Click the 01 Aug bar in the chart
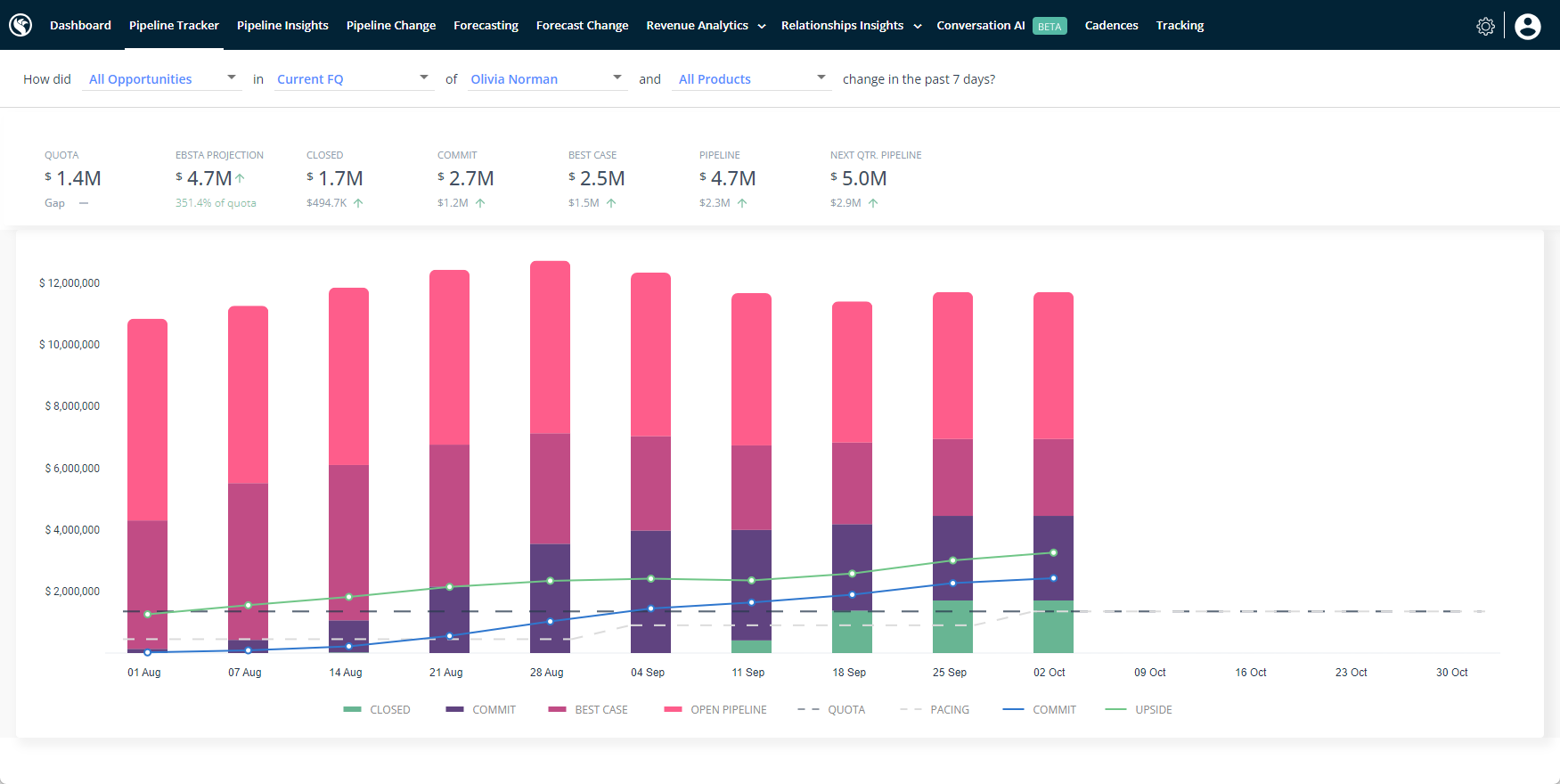Image resolution: width=1560 pixels, height=784 pixels. pos(147,486)
